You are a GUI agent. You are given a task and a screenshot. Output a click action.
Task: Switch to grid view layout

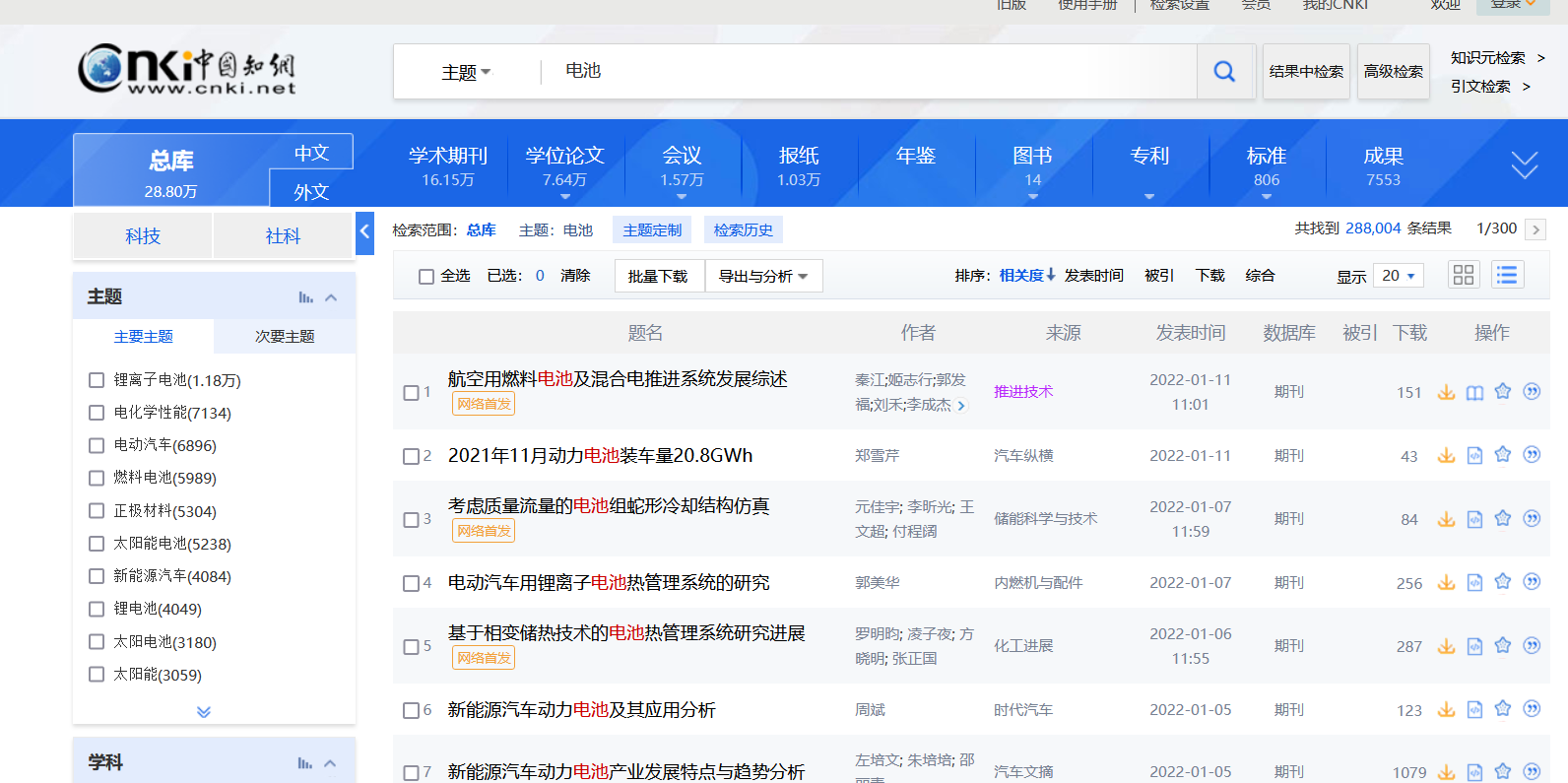click(1464, 275)
